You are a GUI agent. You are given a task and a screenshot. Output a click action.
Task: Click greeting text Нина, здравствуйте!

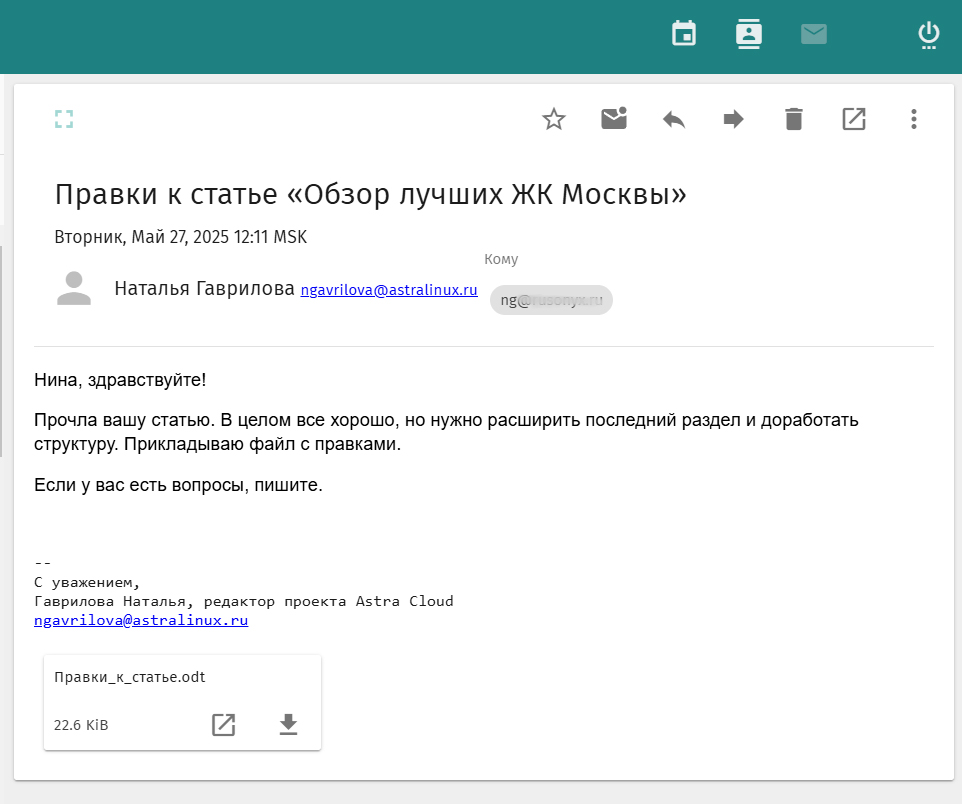pos(120,380)
